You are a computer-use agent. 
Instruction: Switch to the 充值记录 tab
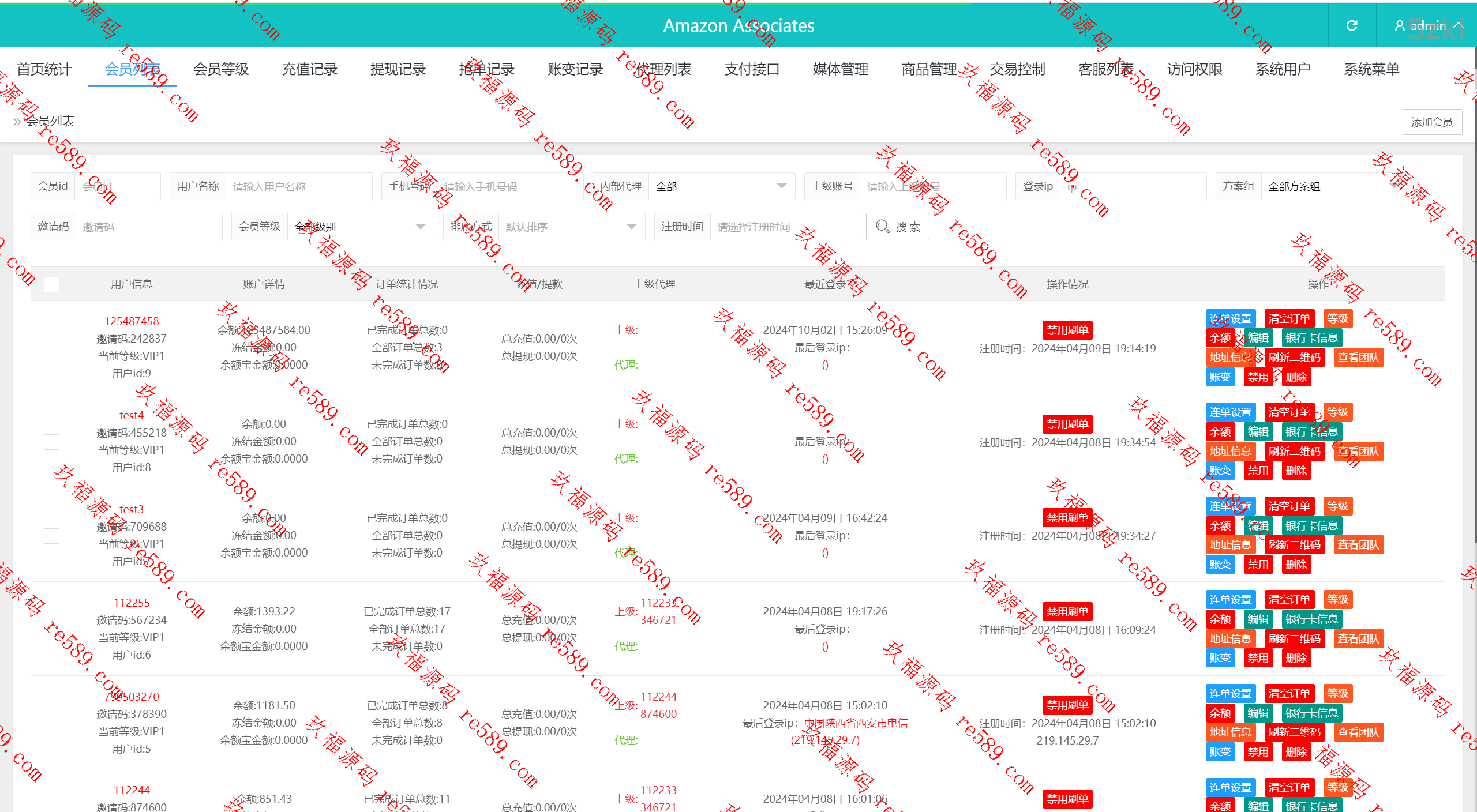tap(309, 69)
